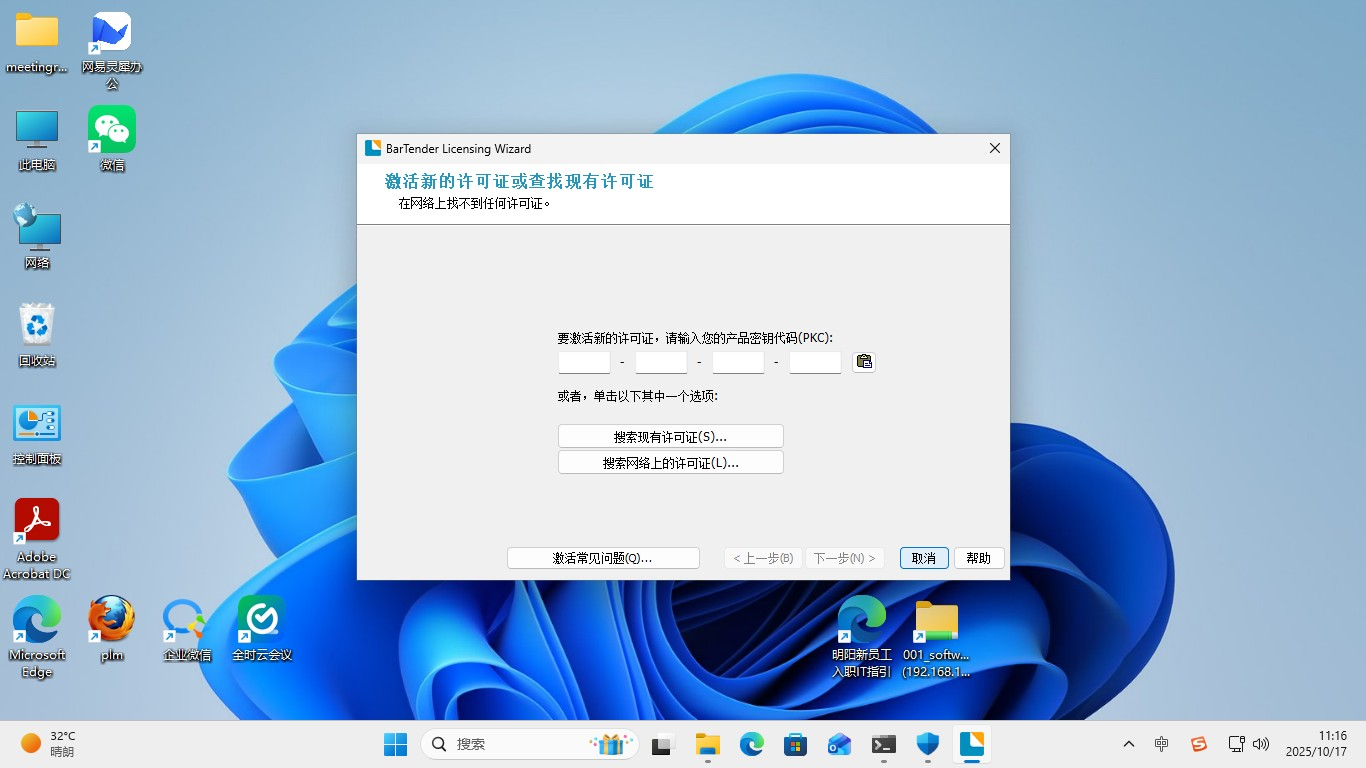
Task: Click the 中 input method indicator
Action: 1161,744
